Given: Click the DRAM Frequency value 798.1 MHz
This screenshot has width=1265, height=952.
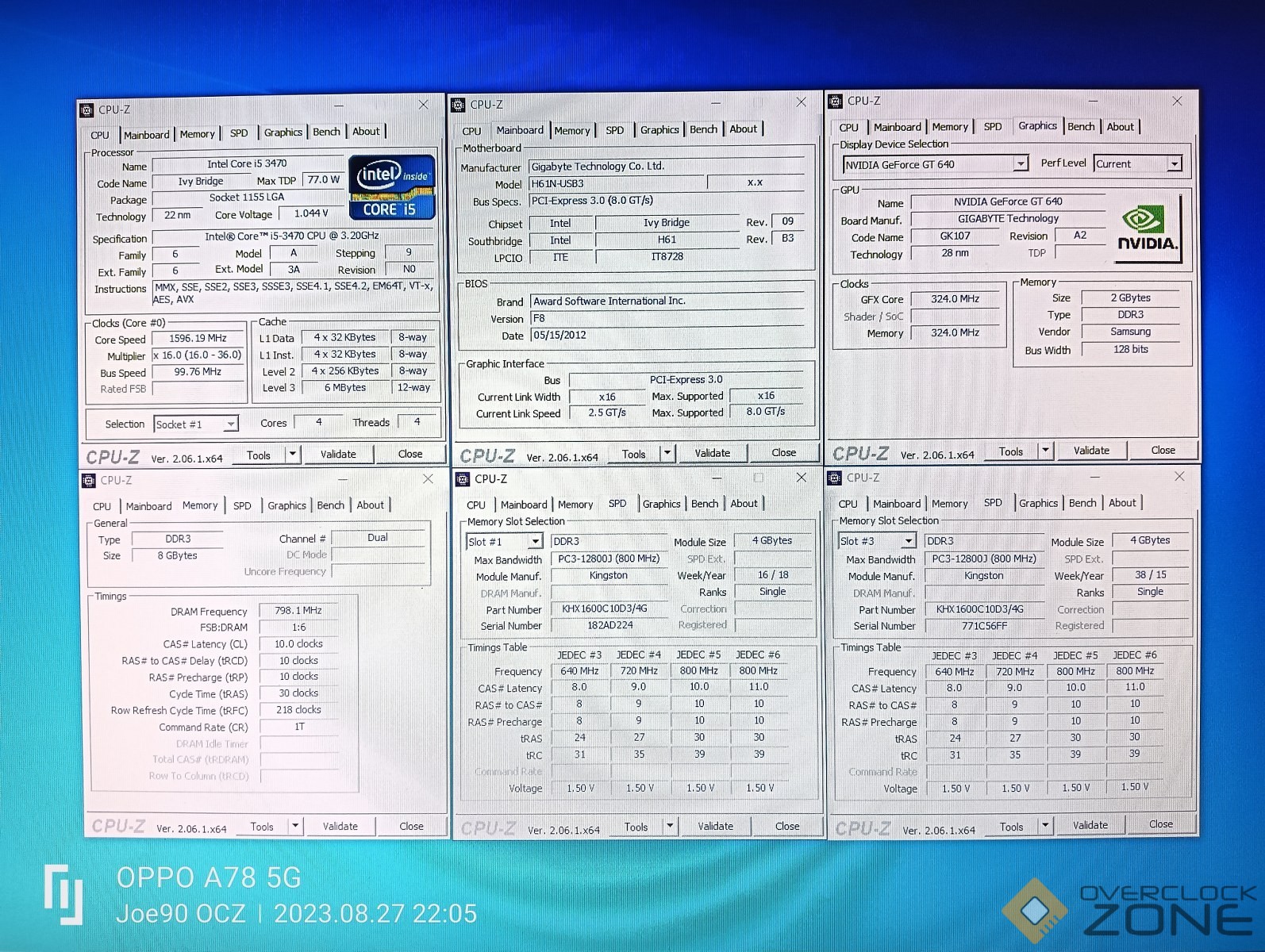Looking at the screenshot, I should 298,611.
